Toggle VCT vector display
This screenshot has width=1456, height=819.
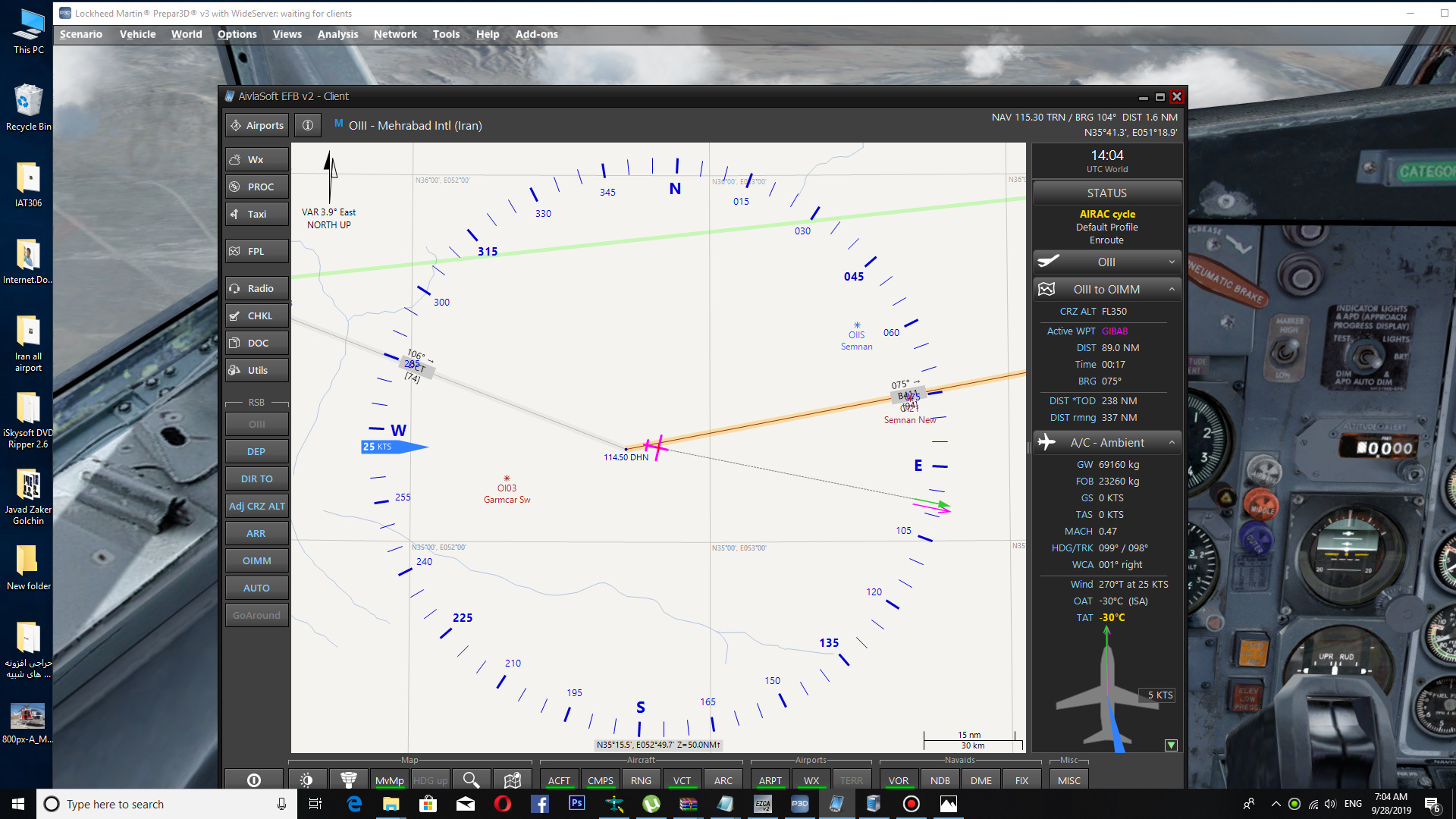point(682,780)
